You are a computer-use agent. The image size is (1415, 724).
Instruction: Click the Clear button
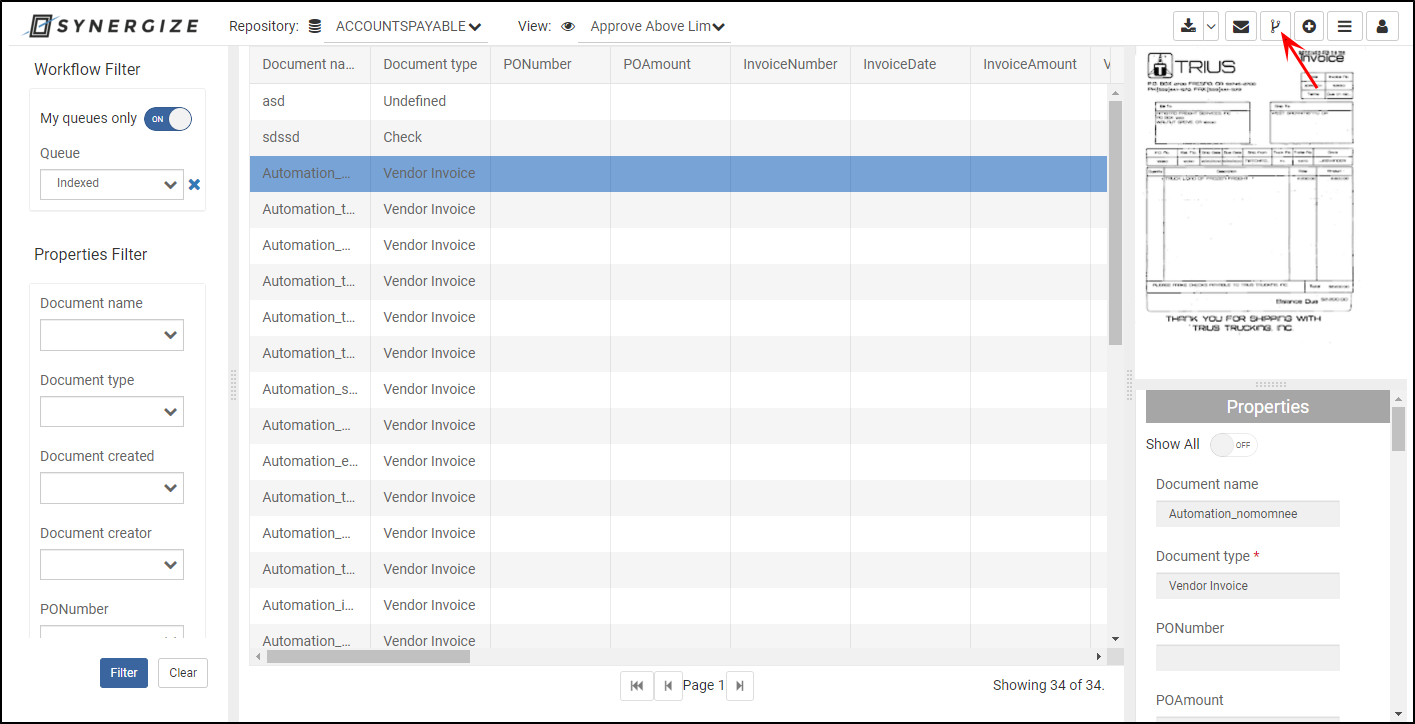[x=183, y=673]
